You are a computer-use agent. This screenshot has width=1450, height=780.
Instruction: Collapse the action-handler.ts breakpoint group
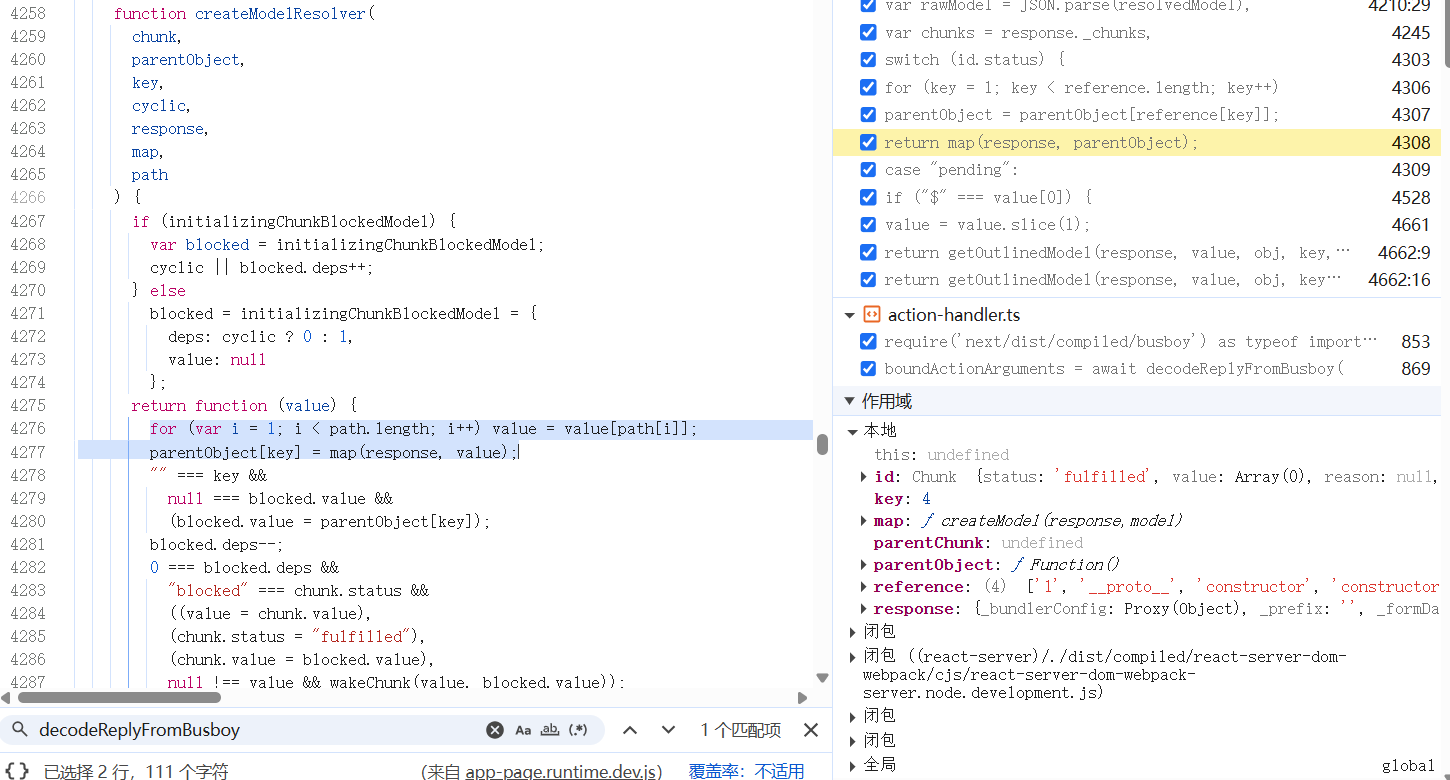850,315
